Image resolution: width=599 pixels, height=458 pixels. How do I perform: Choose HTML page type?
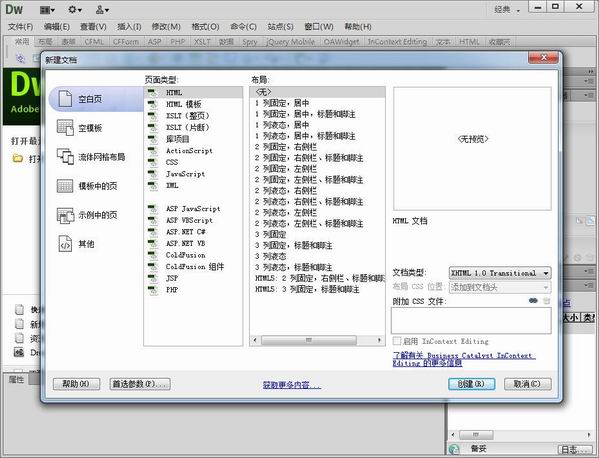193,92
